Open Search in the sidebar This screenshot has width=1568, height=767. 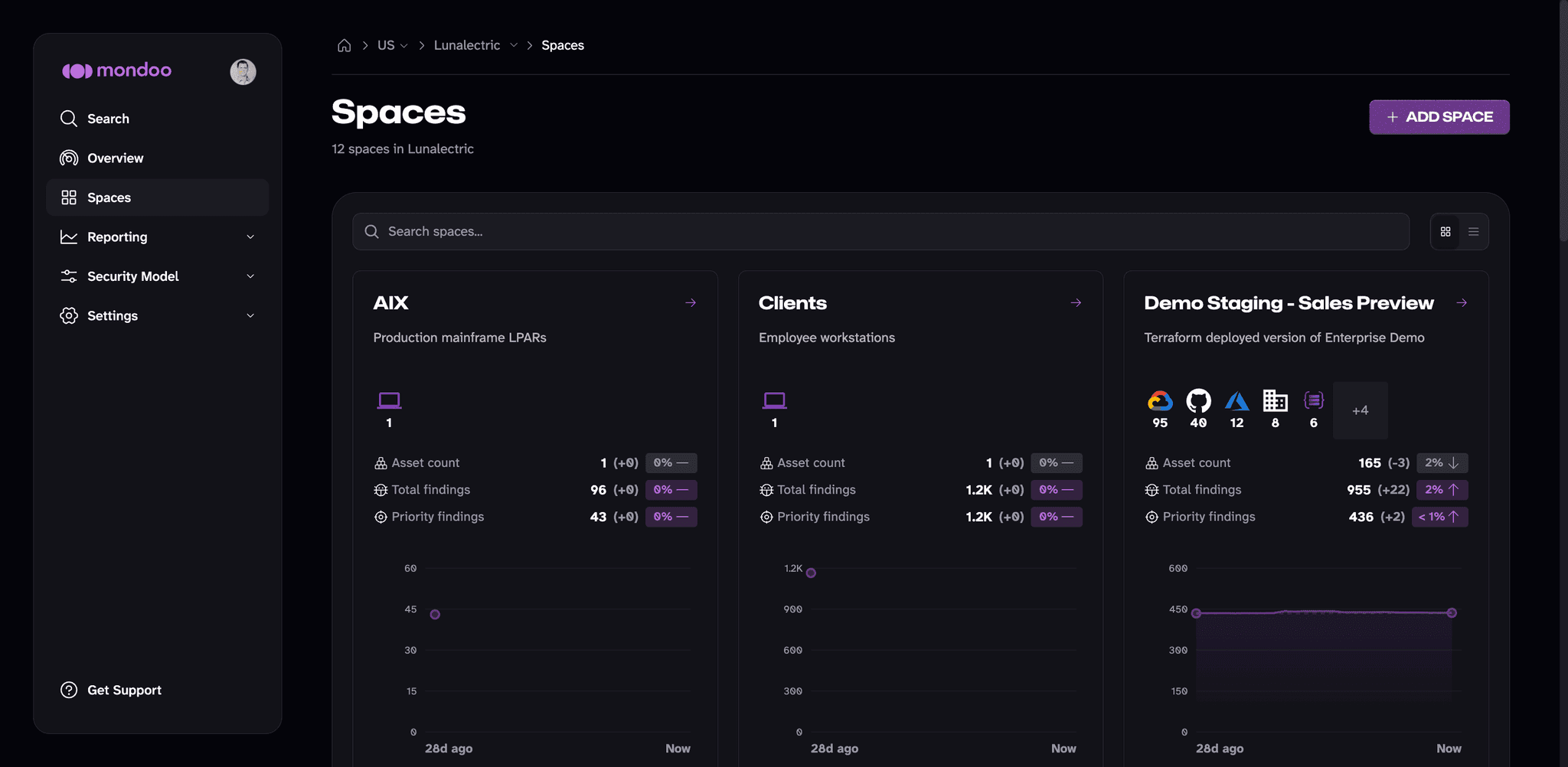158,119
